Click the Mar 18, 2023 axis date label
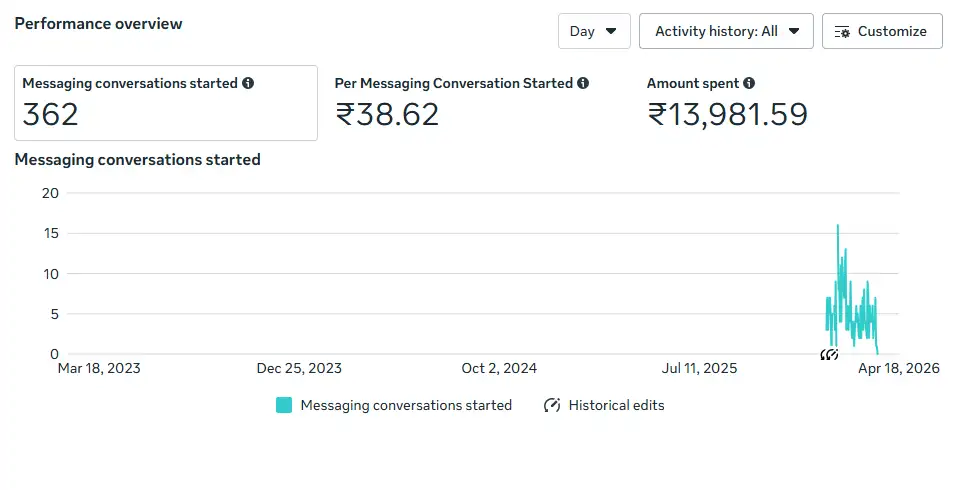956x490 pixels. pyautogui.click(x=99, y=368)
